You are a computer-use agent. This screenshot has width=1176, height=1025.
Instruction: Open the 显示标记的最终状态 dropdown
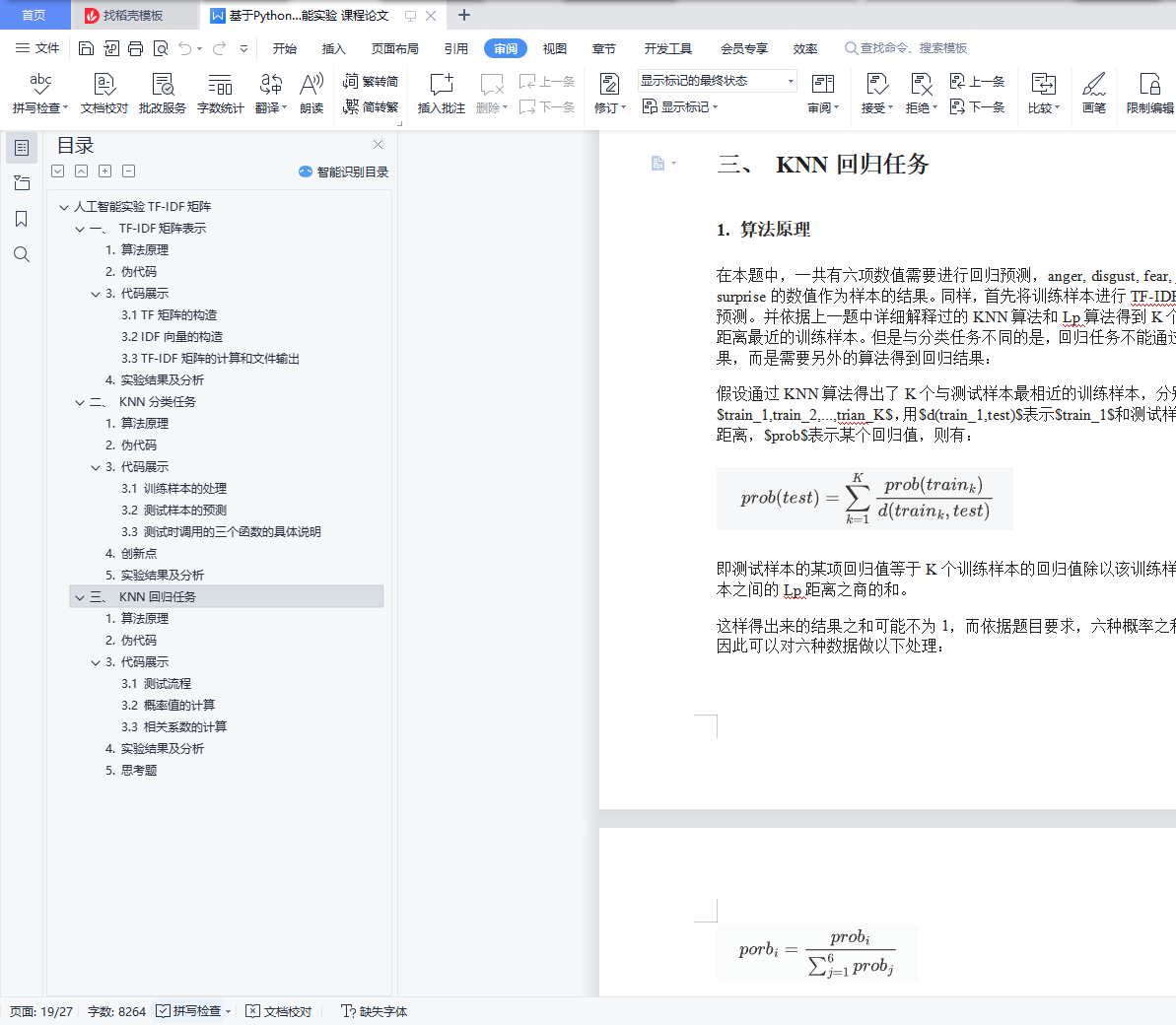click(717, 81)
